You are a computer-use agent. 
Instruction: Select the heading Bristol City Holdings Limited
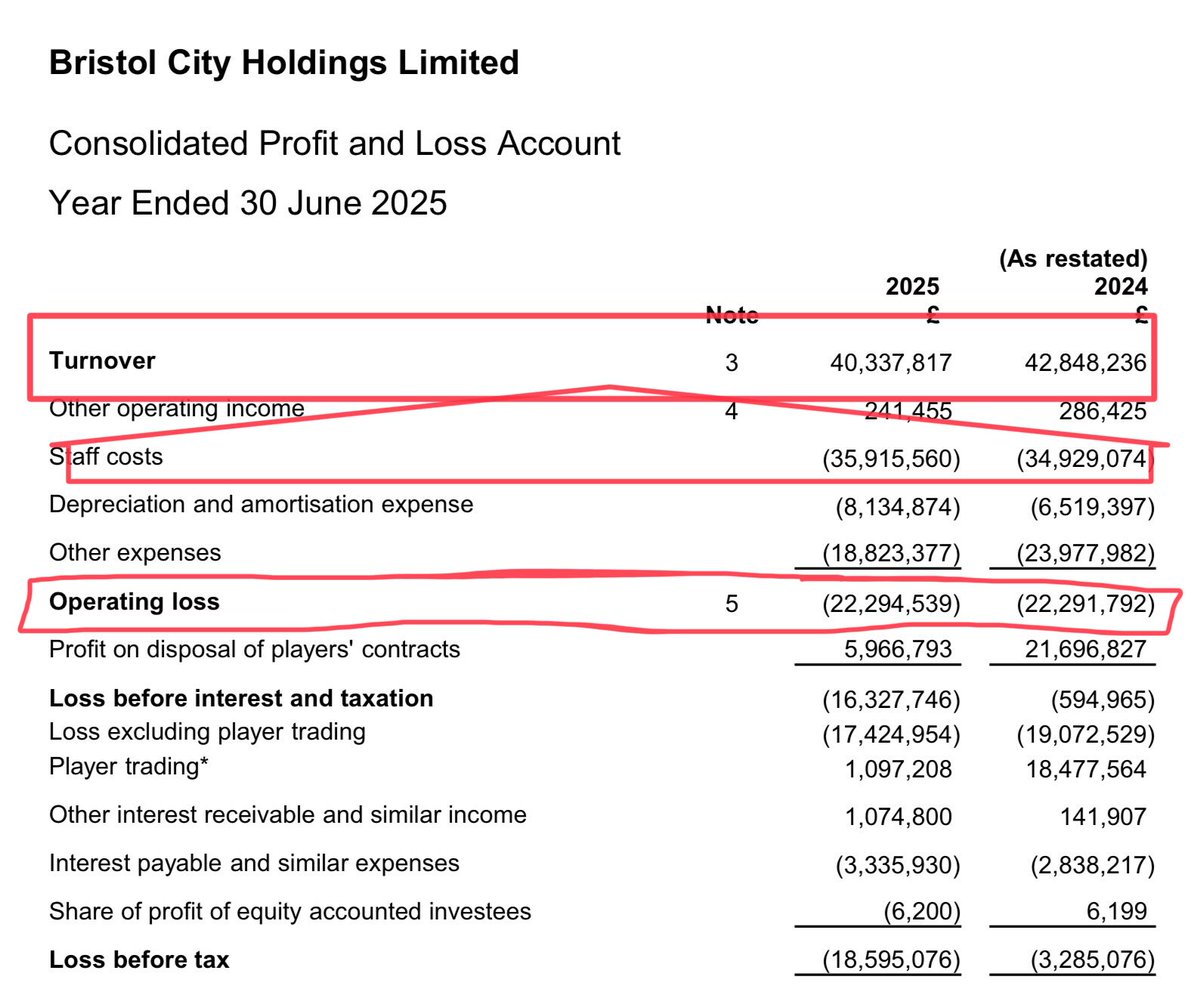(284, 63)
